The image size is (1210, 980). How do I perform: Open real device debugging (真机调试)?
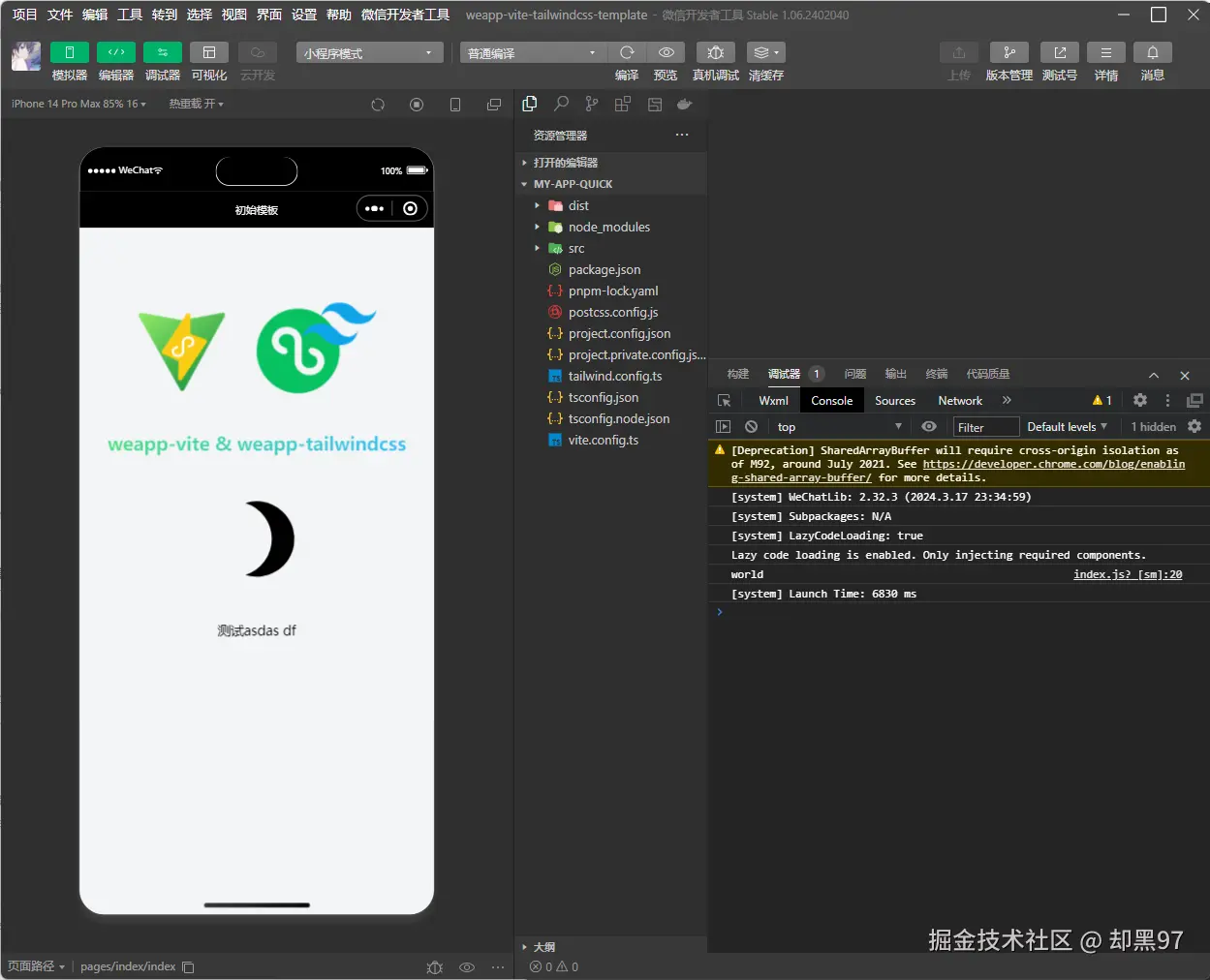716,52
